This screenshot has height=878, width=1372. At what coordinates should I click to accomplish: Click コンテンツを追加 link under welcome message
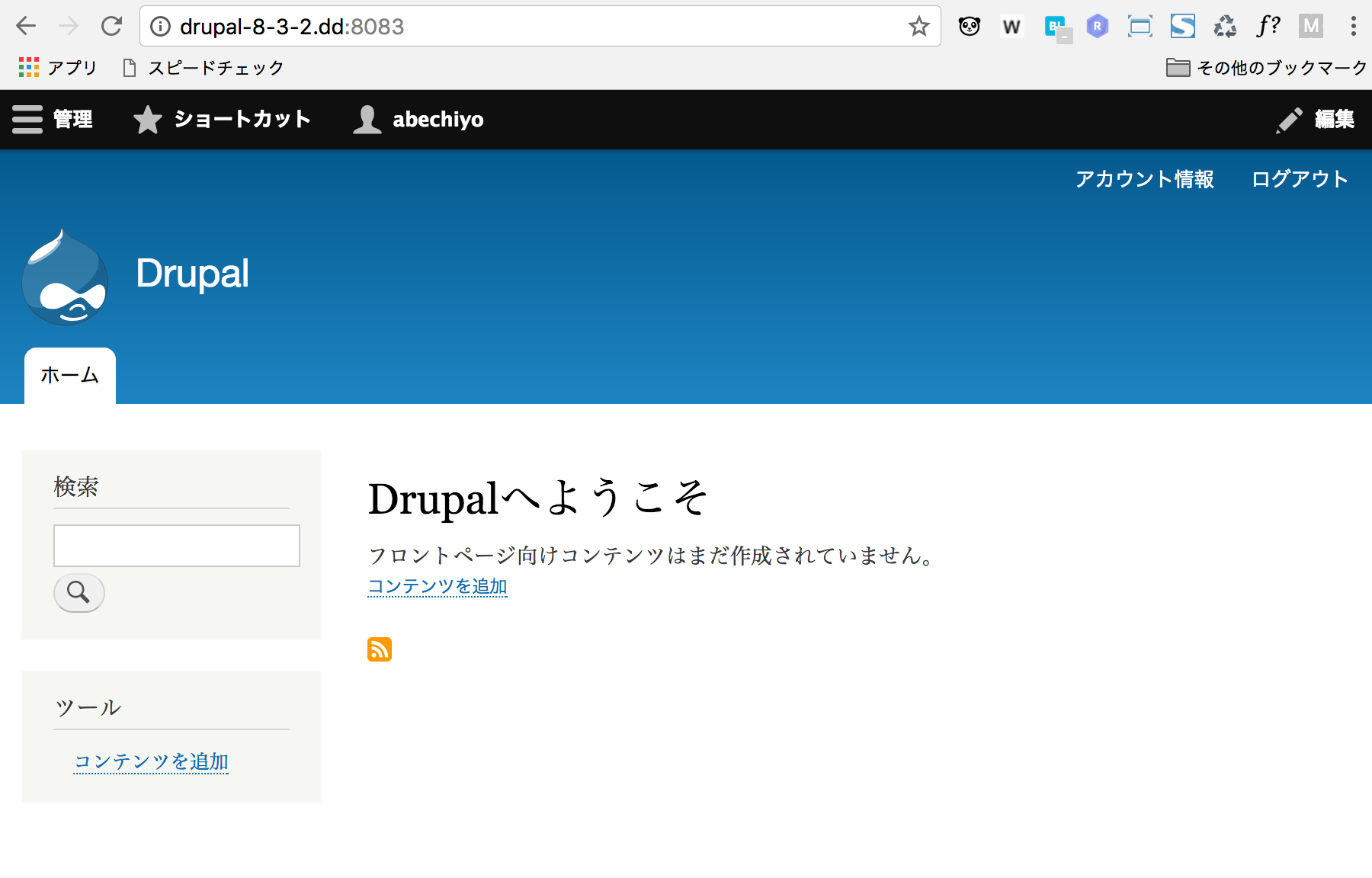point(438,586)
